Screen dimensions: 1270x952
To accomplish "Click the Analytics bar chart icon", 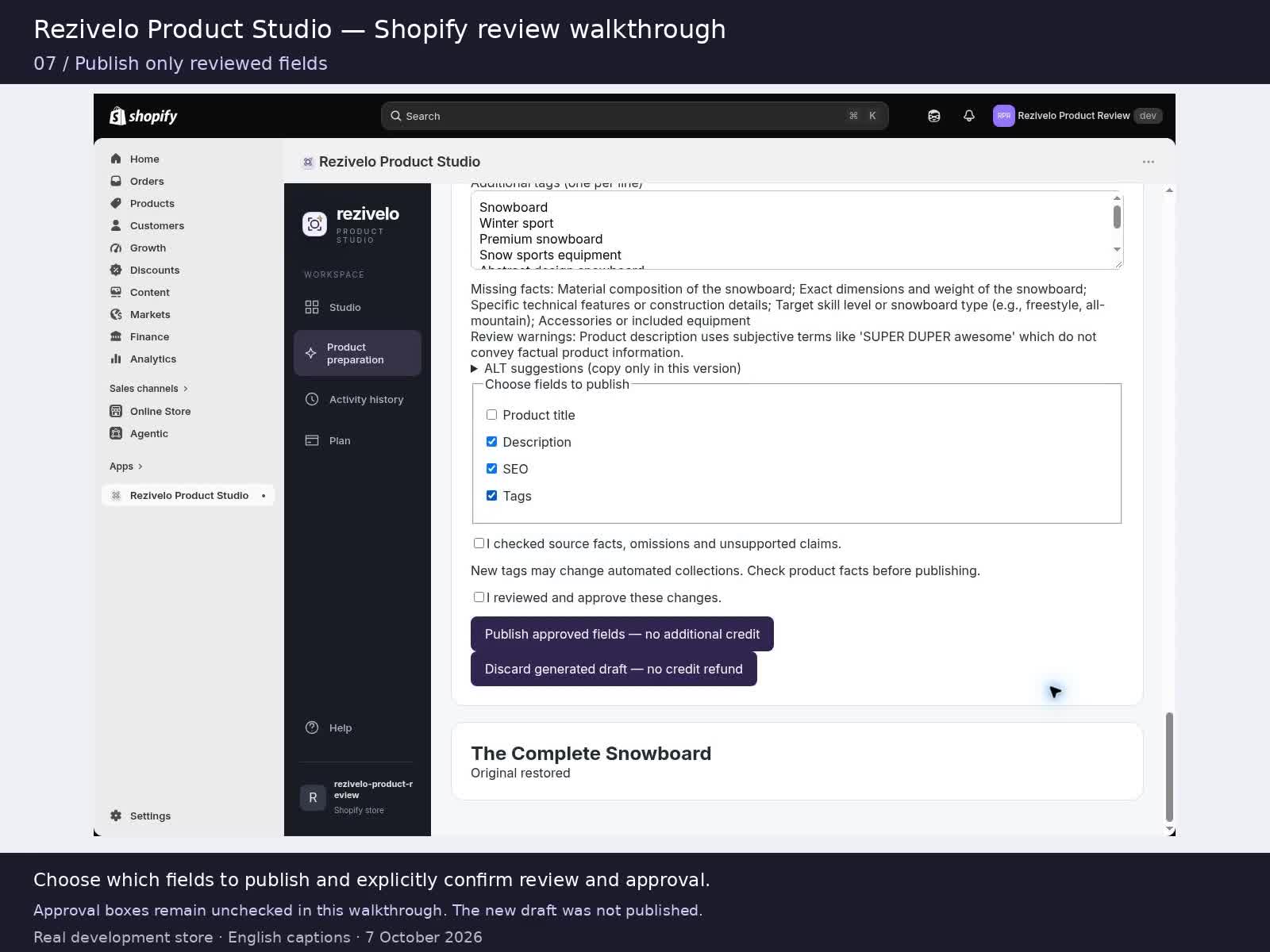I will (116, 359).
